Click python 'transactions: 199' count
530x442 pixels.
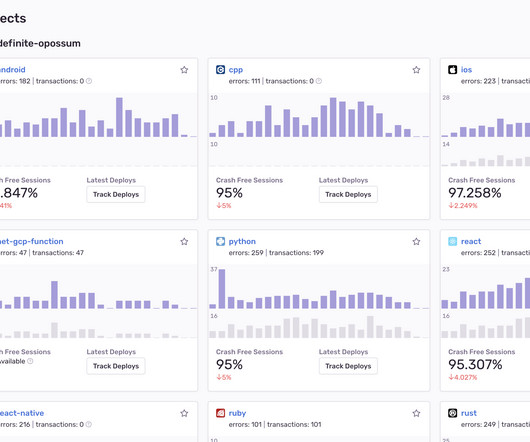pos(296,253)
